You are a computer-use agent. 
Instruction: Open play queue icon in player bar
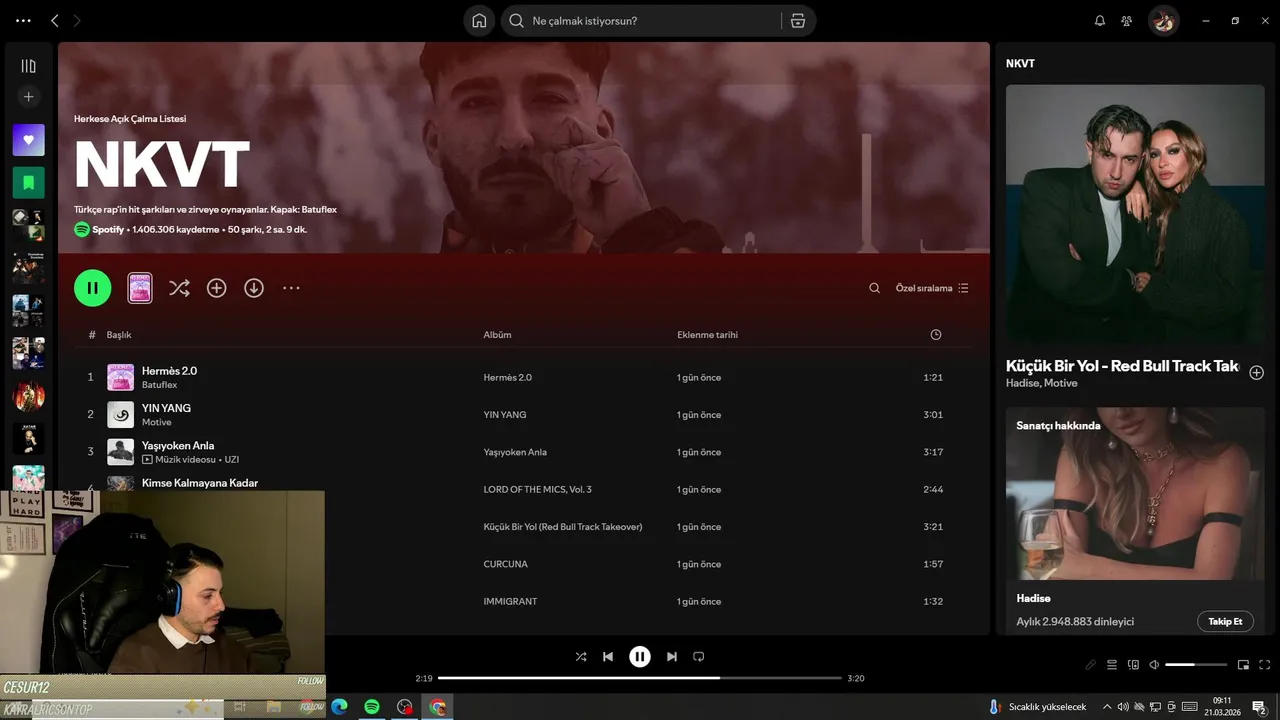coord(1112,665)
